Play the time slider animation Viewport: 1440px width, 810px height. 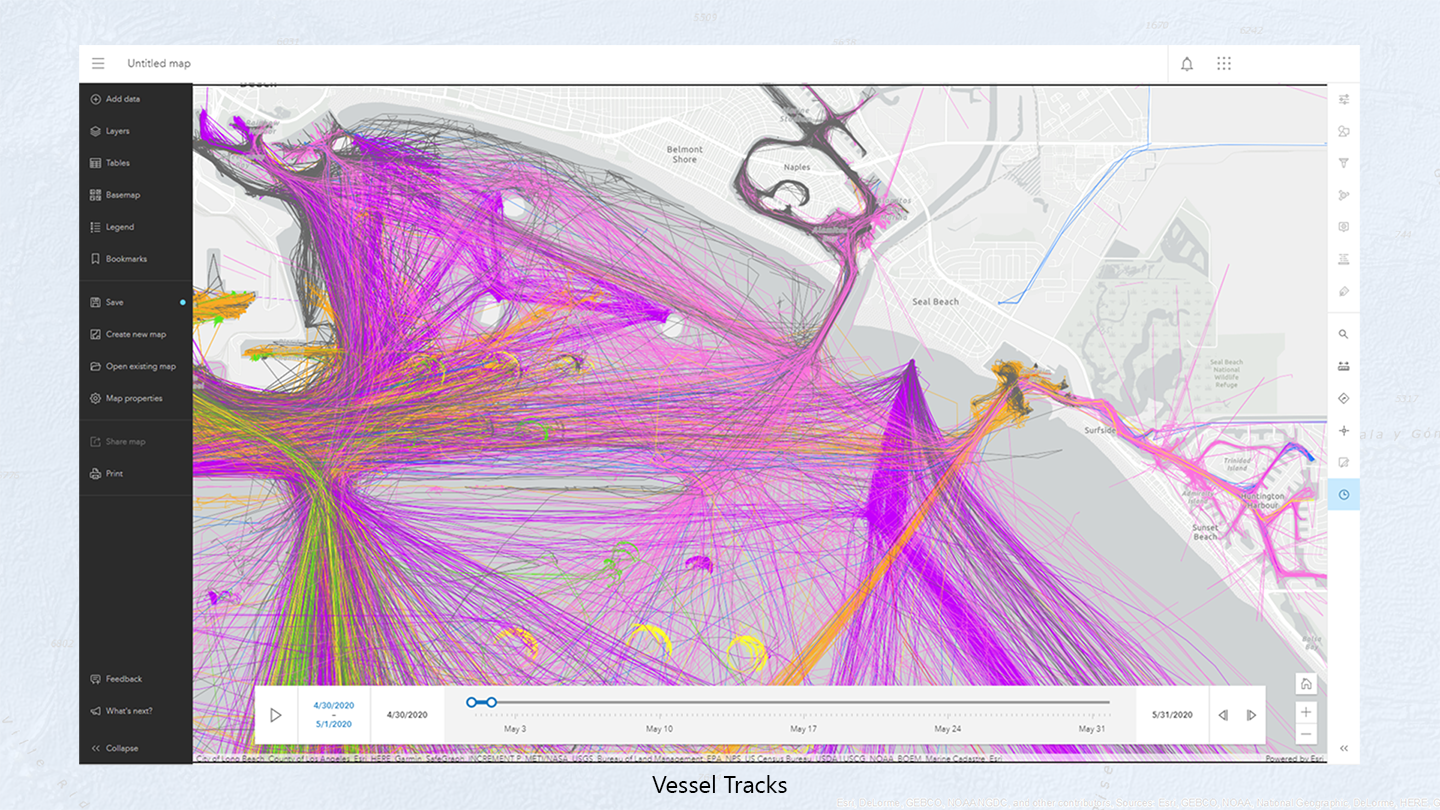pyautogui.click(x=277, y=714)
